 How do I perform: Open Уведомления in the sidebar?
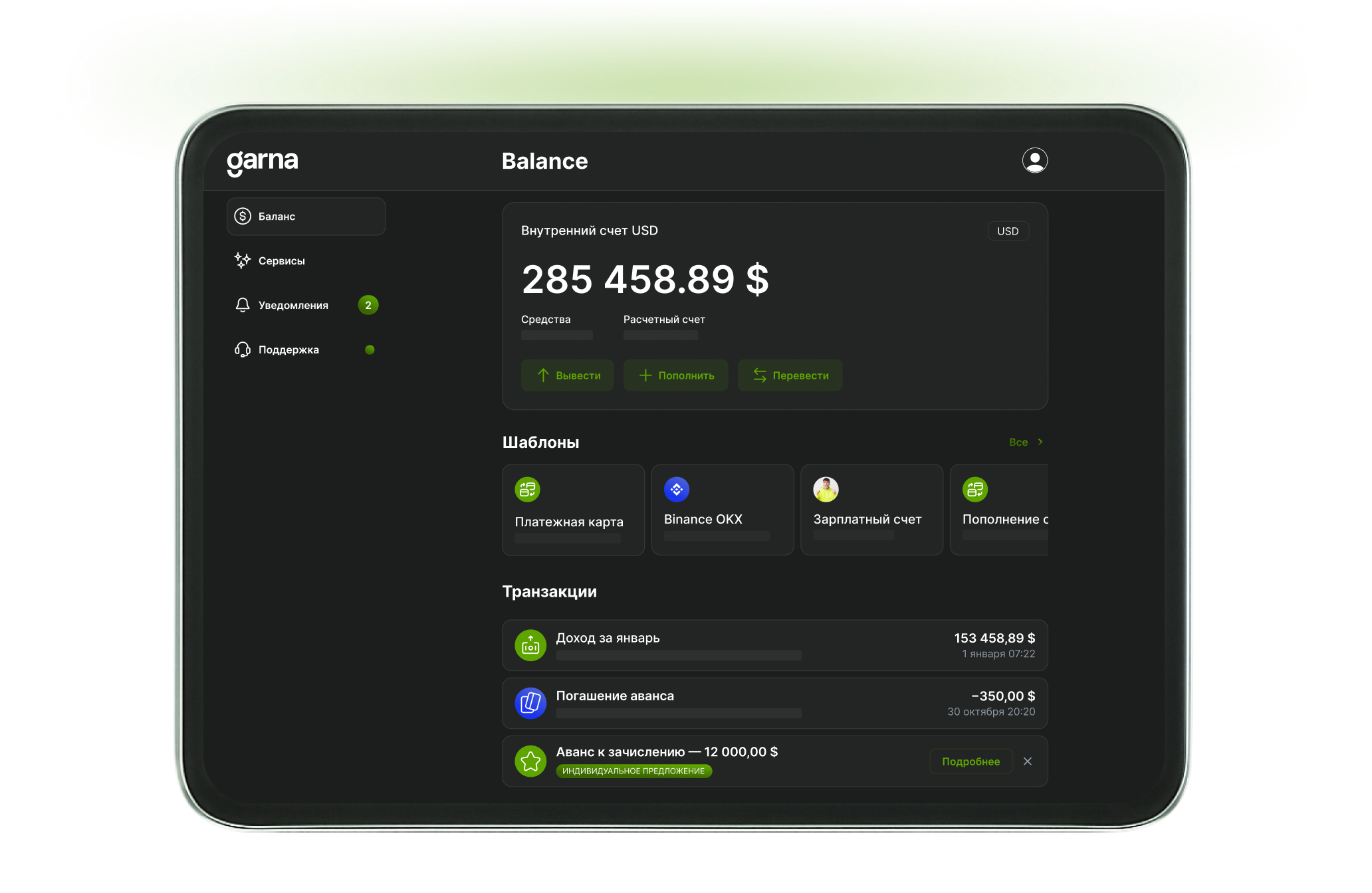point(292,306)
